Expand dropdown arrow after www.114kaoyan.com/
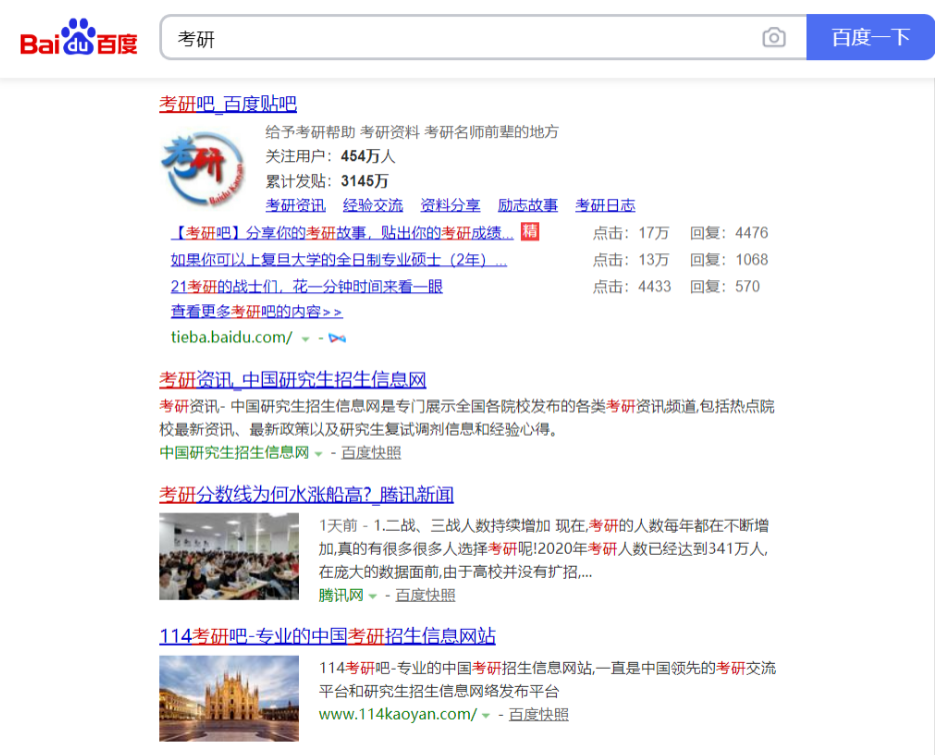 click(486, 715)
